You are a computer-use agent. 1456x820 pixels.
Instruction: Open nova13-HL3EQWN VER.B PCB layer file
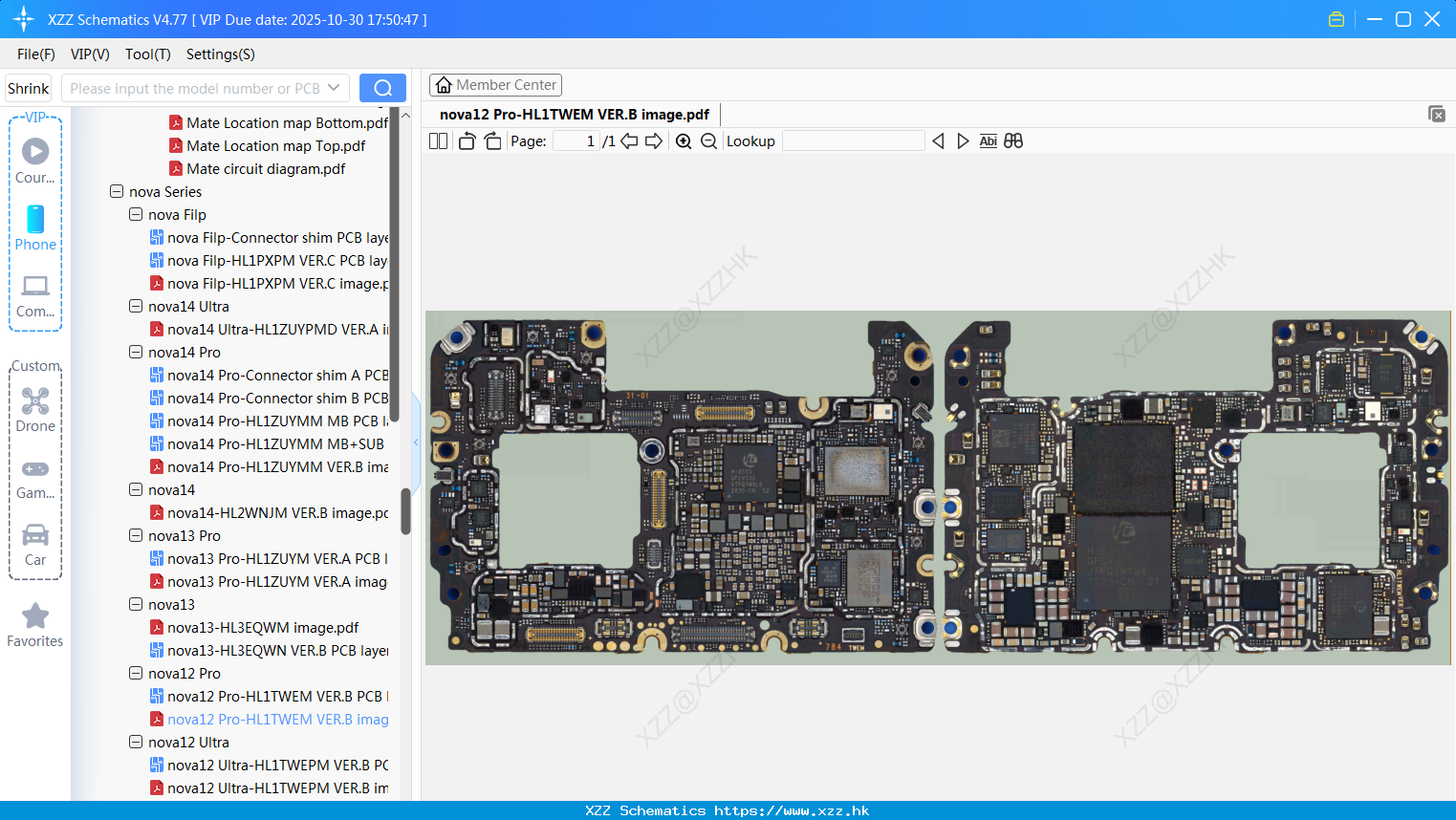coord(269,650)
